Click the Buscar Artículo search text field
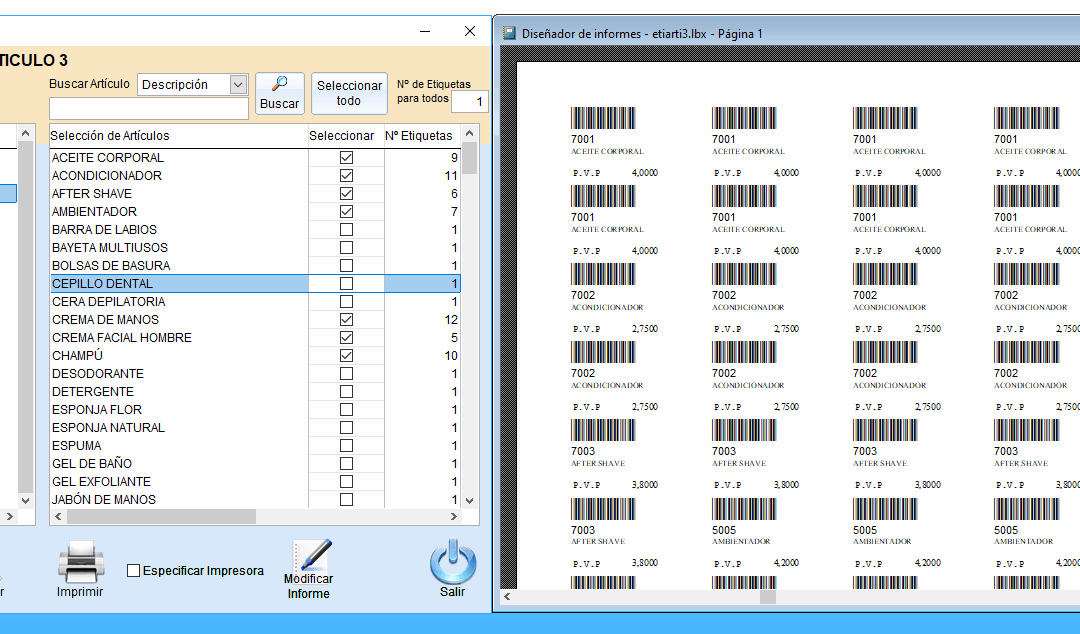This screenshot has width=1080, height=634. (x=149, y=108)
